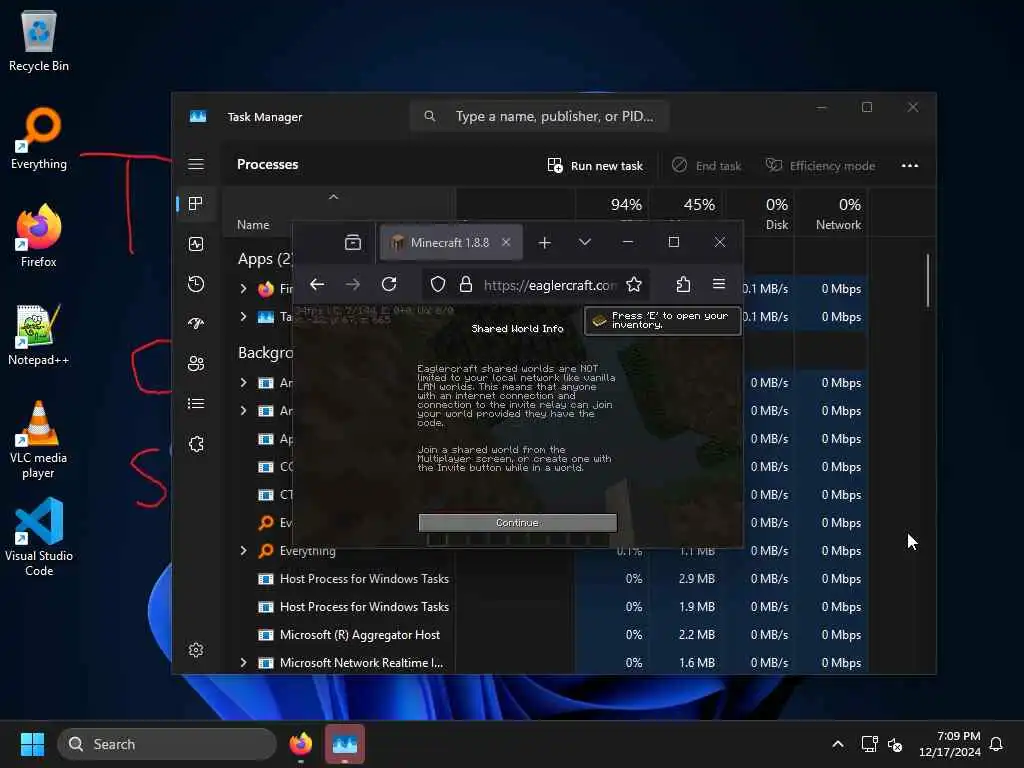Switch to Firefox from taskbar
This screenshot has width=1024, height=768.
301,744
